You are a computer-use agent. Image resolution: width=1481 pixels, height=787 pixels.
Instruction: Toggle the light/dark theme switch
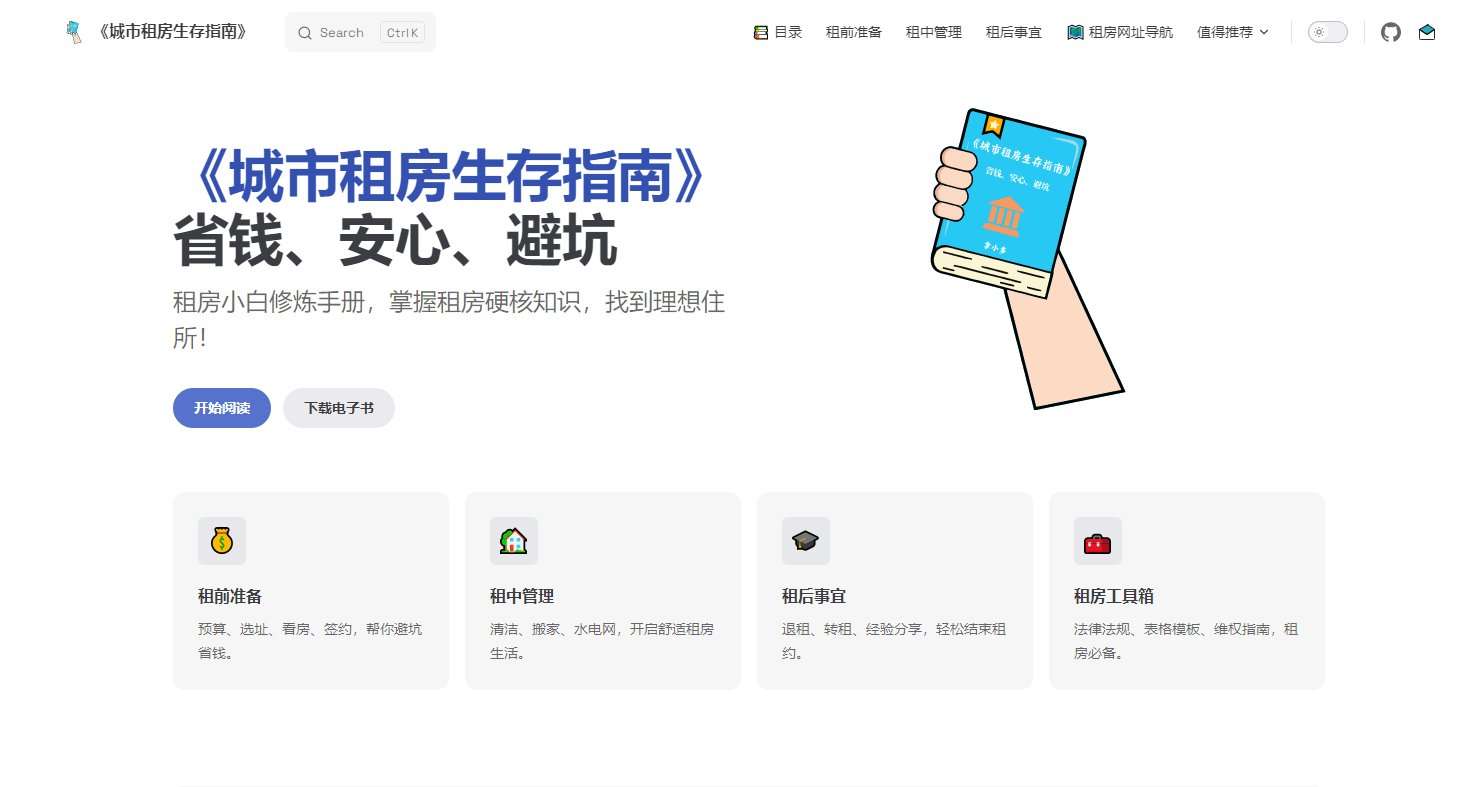point(1327,32)
